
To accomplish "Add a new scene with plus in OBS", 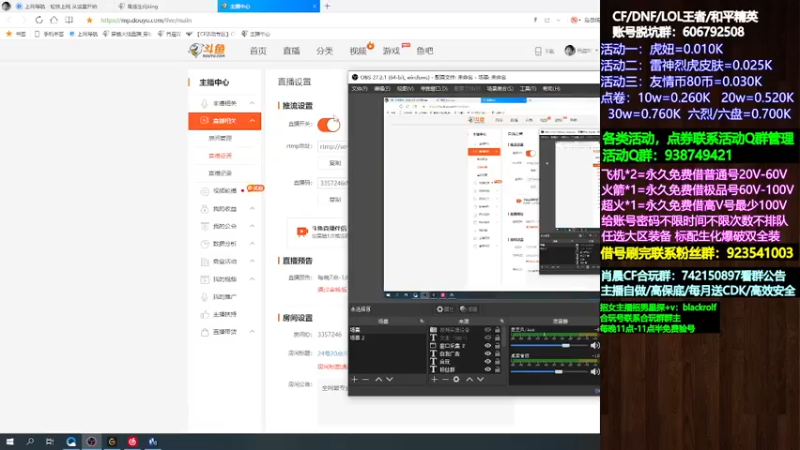I will (x=355, y=379).
